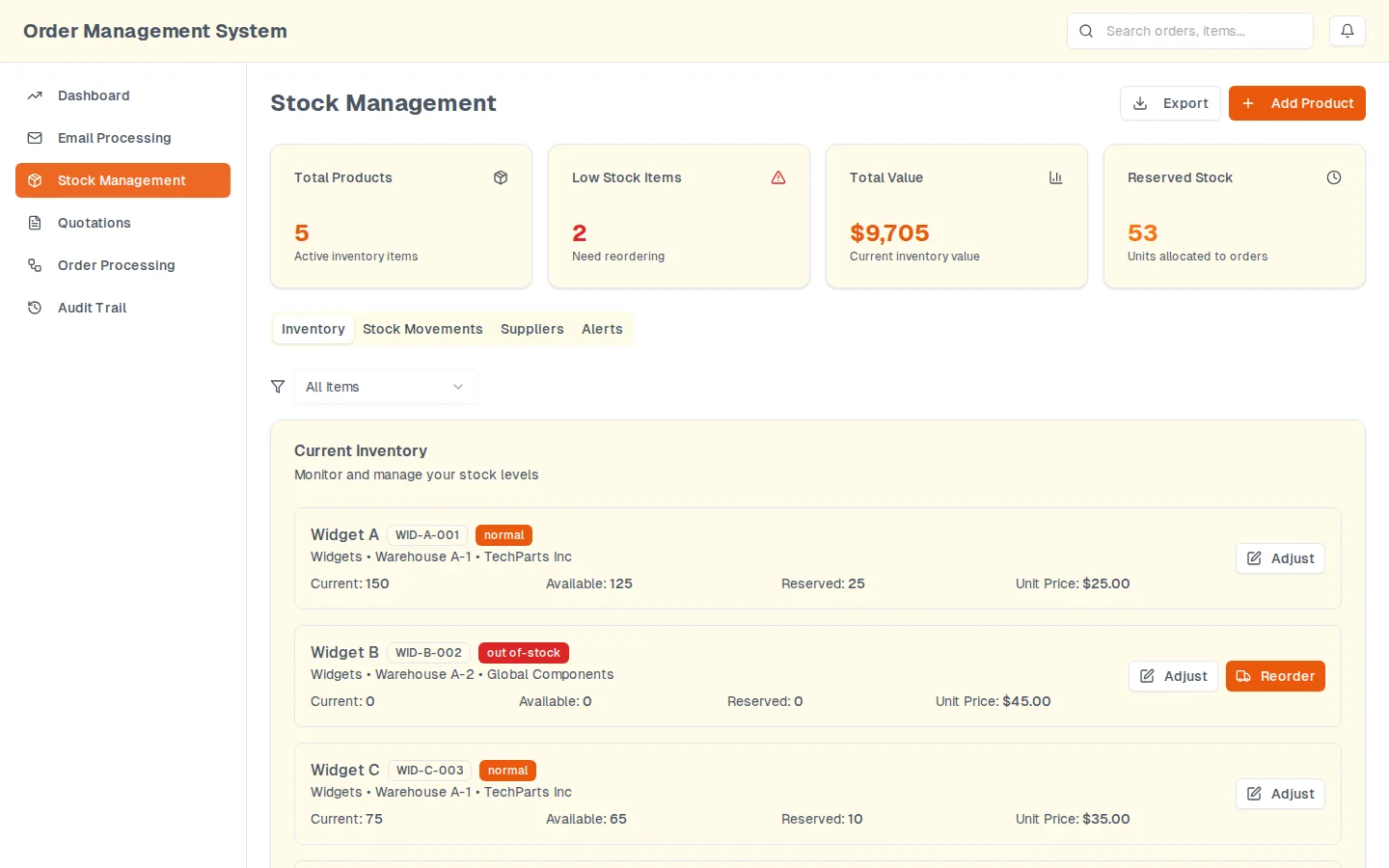
Task: Open the Alerts tab
Action: (x=602, y=329)
